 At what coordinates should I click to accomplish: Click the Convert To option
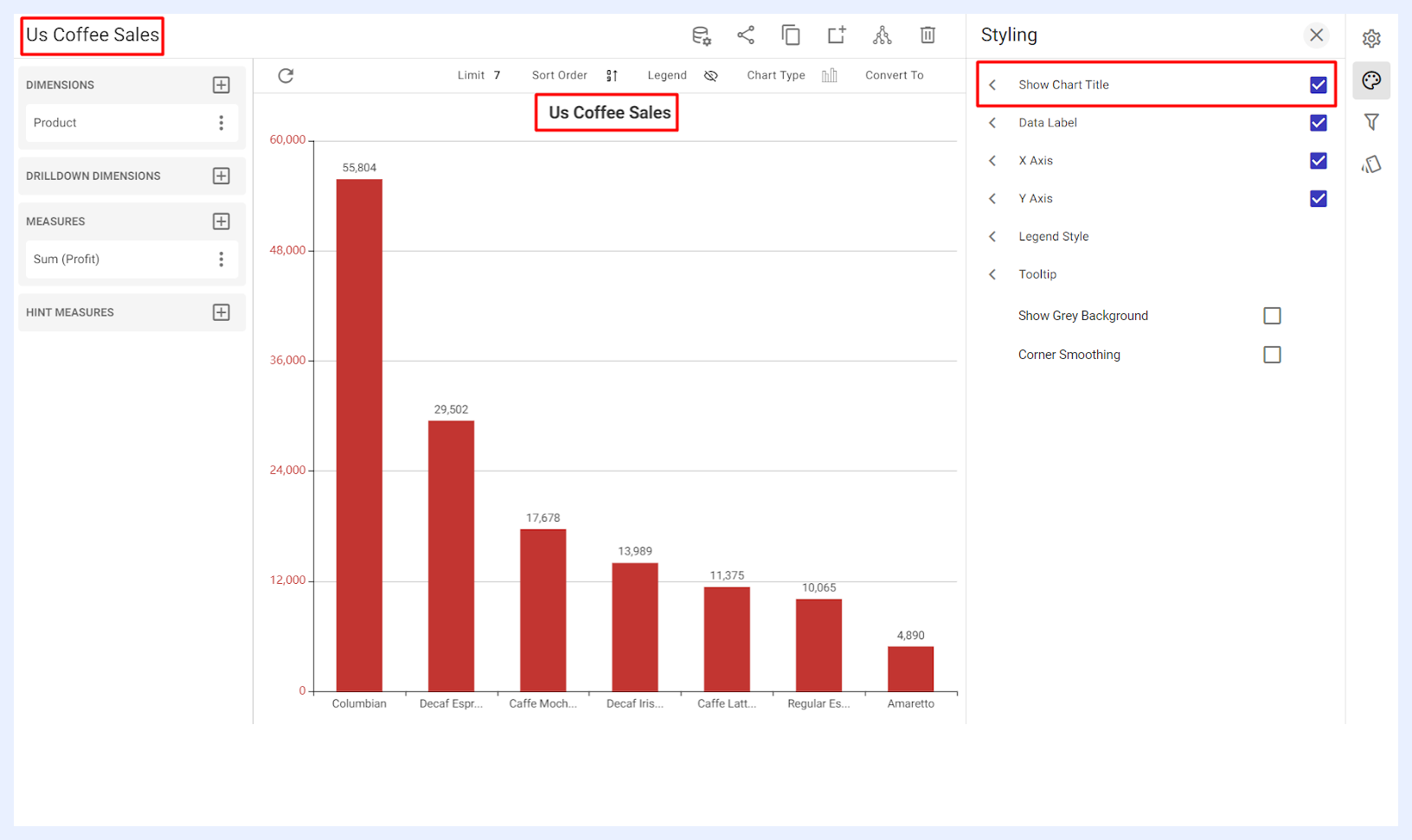click(x=894, y=75)
